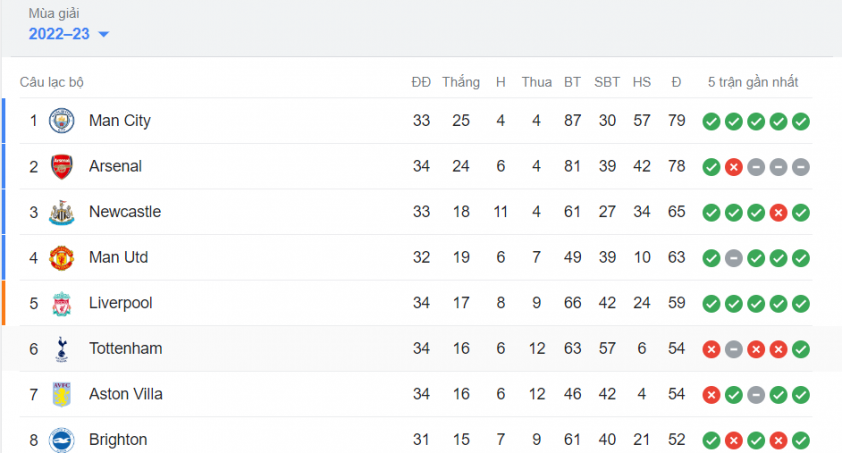Click the Arsenal club crest
The image size is (842, 453).
tap(62, 166)
